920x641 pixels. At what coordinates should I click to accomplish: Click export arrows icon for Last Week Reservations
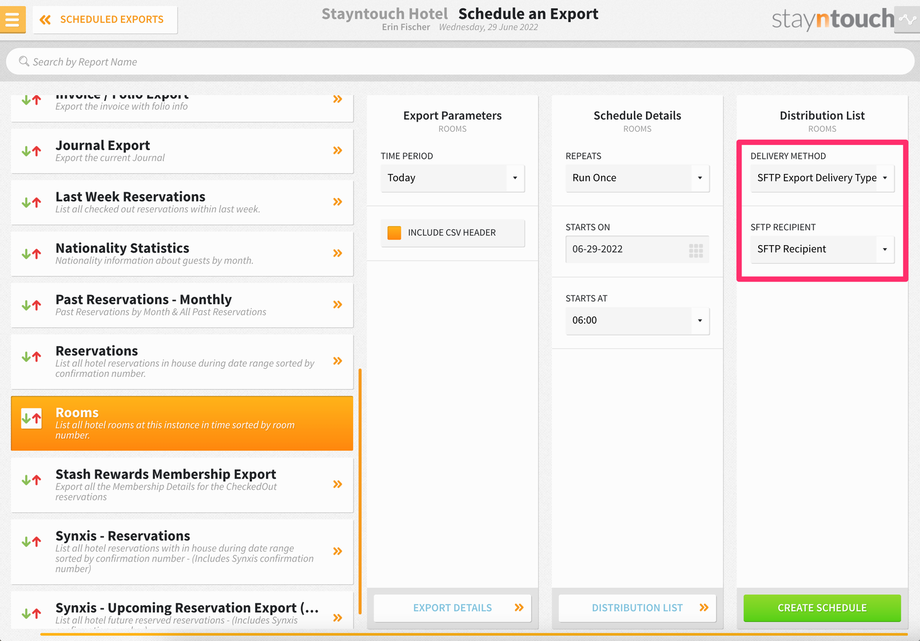[x=32, y=203]
